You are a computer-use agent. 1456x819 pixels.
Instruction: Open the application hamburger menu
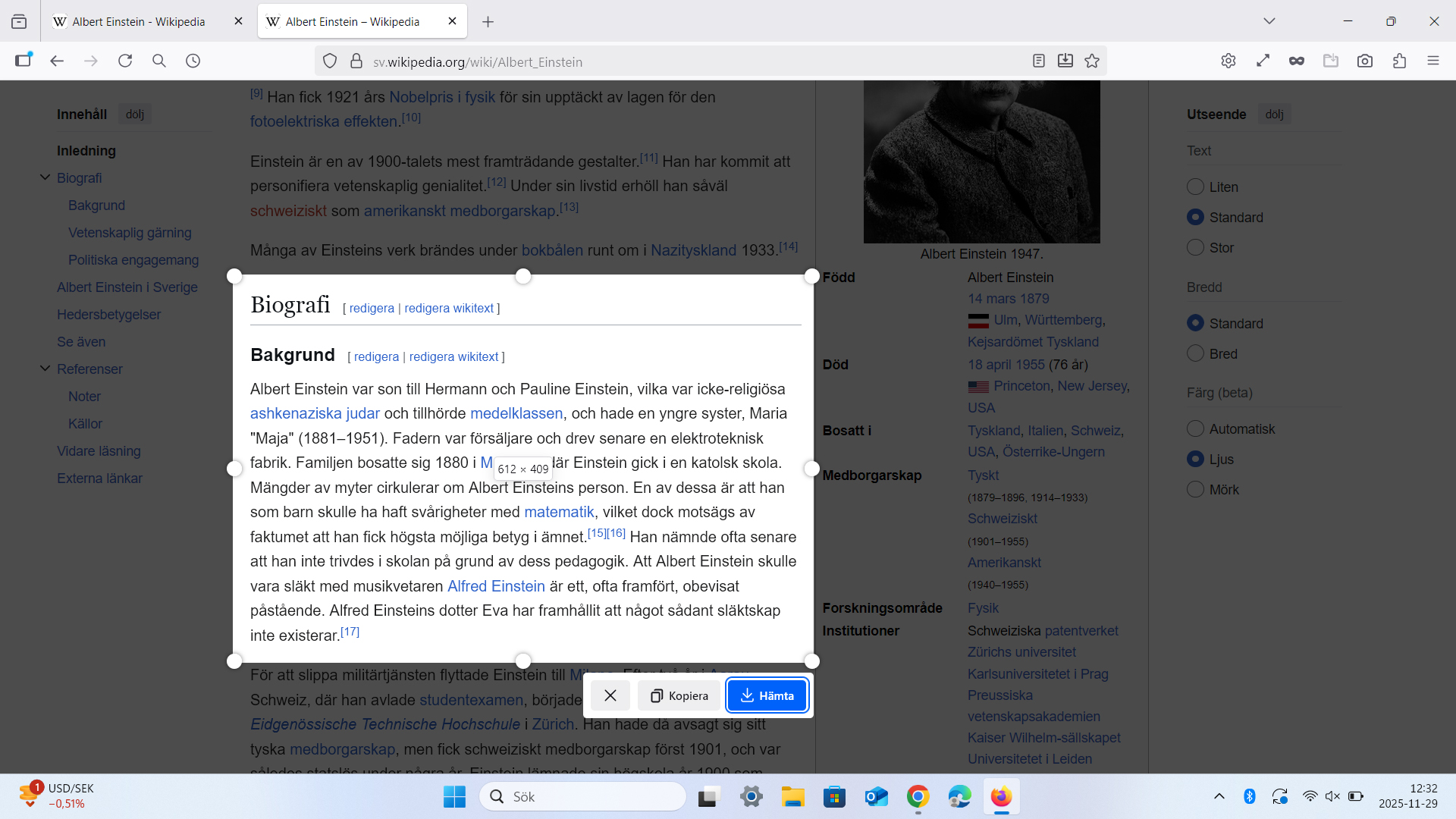coord(1432,61)
